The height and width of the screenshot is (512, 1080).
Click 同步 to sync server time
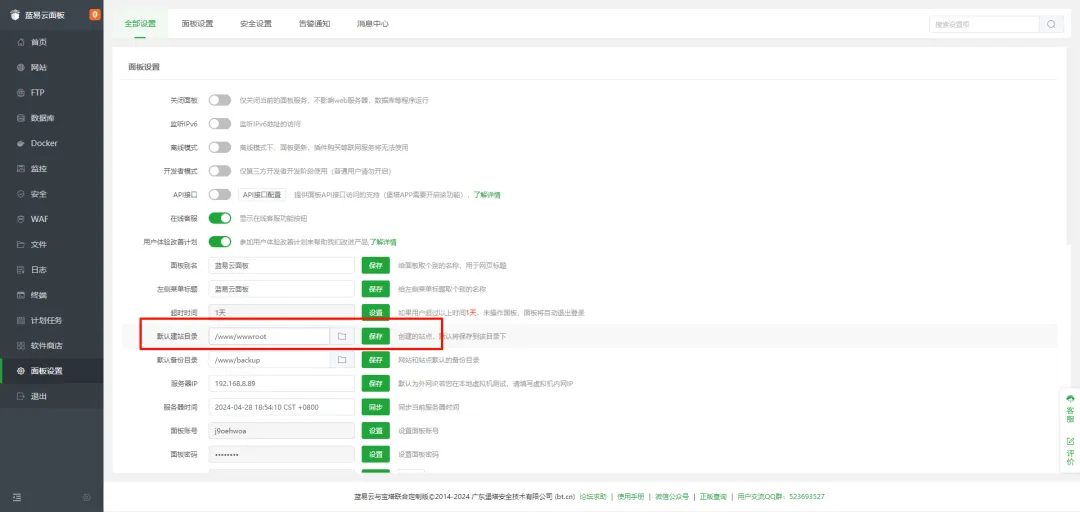point(375,407)
